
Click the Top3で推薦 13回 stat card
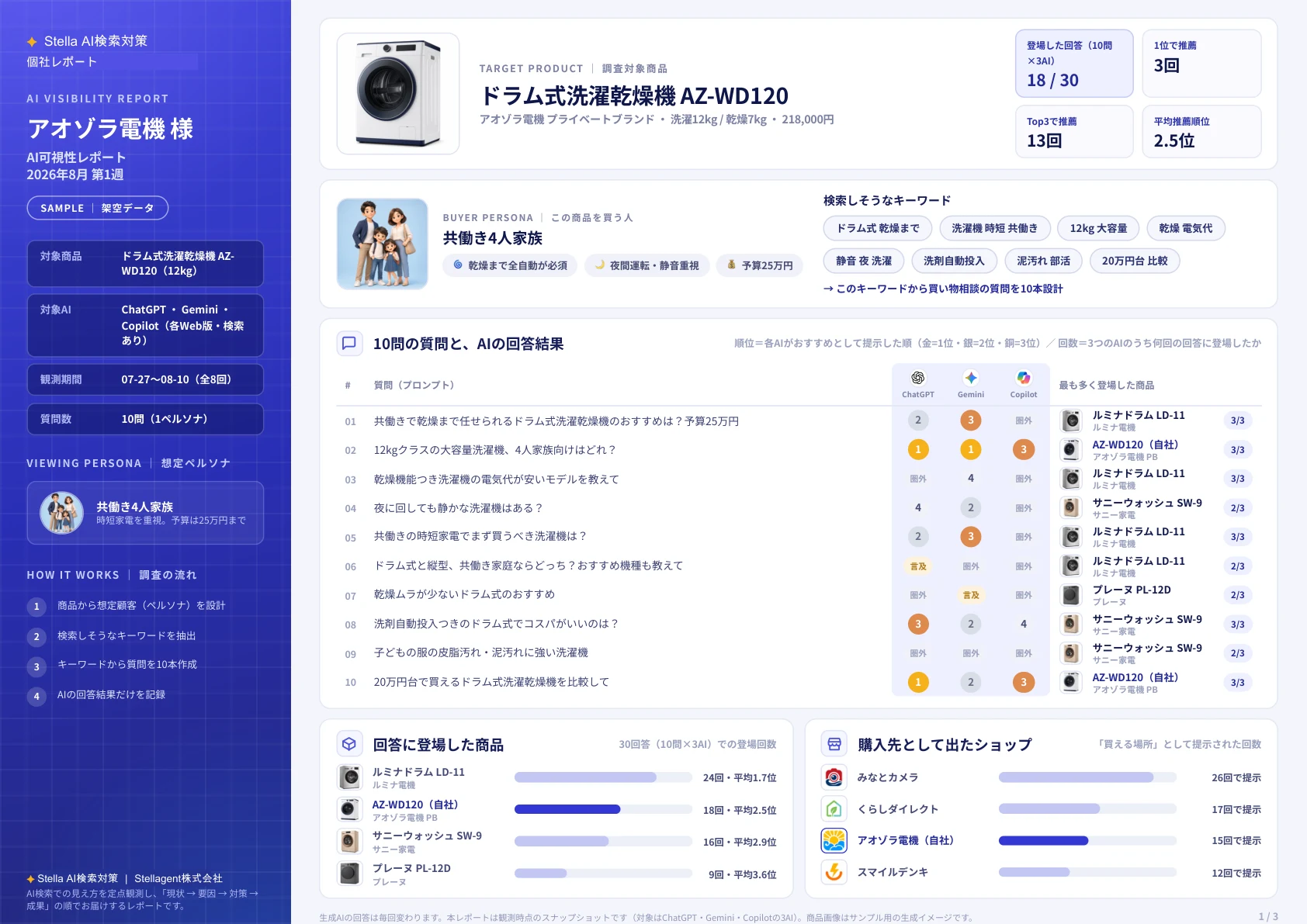coord(1074,132)
